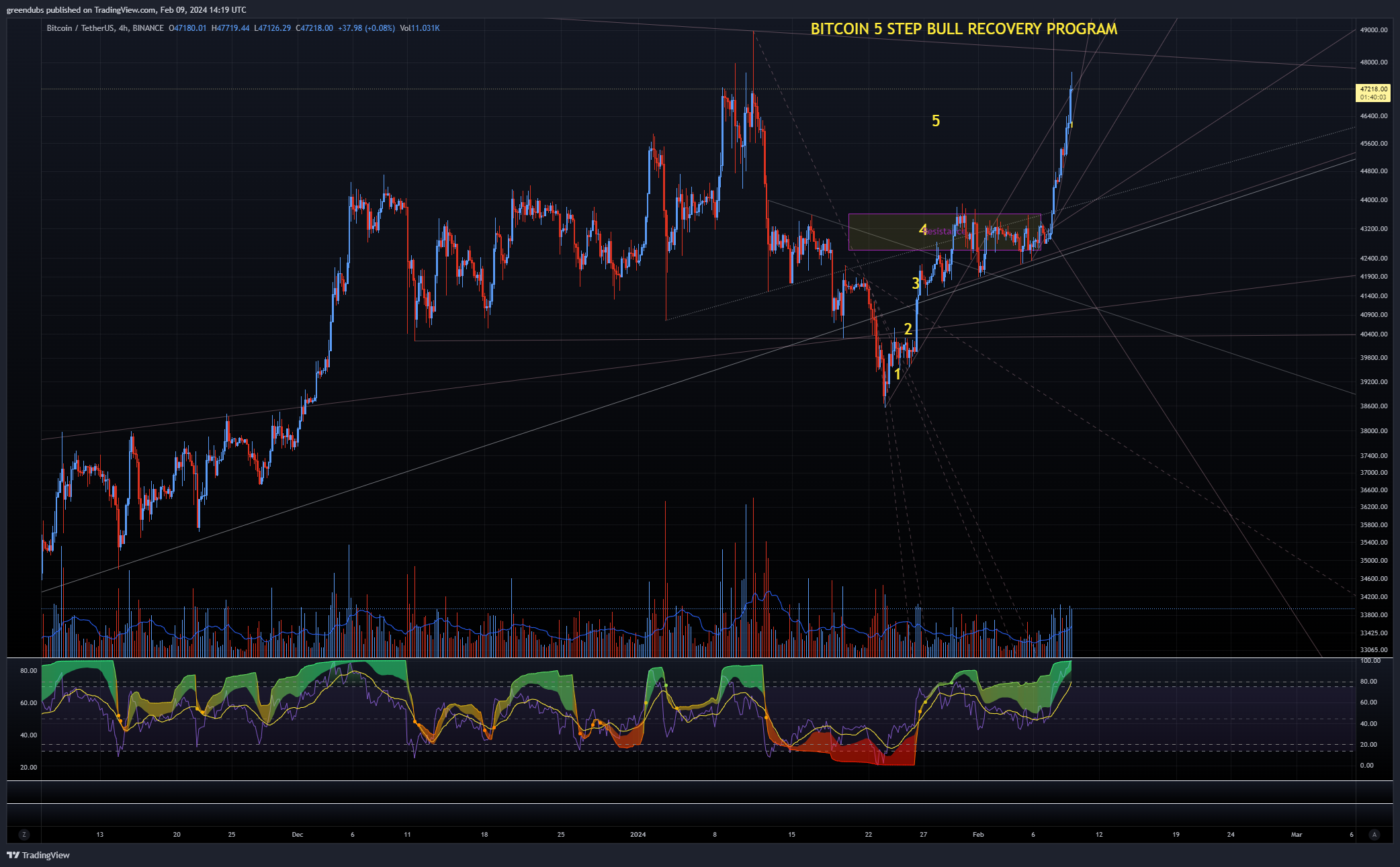The width and height of the screenshot is (1400, 867).
Task: Click the 49000.00 price axis label
Action: (x=1374, y=30)
